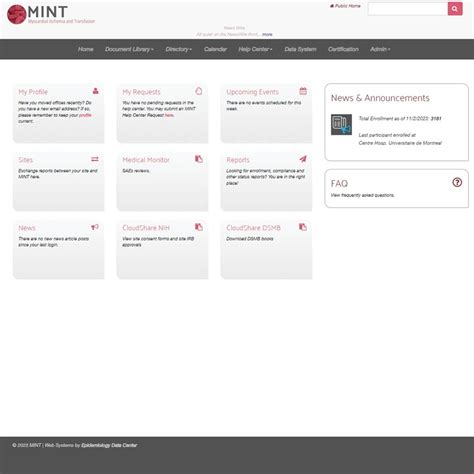Click into the search input field
This screenshot has width=474, height=474.
[x=408, y=9]
